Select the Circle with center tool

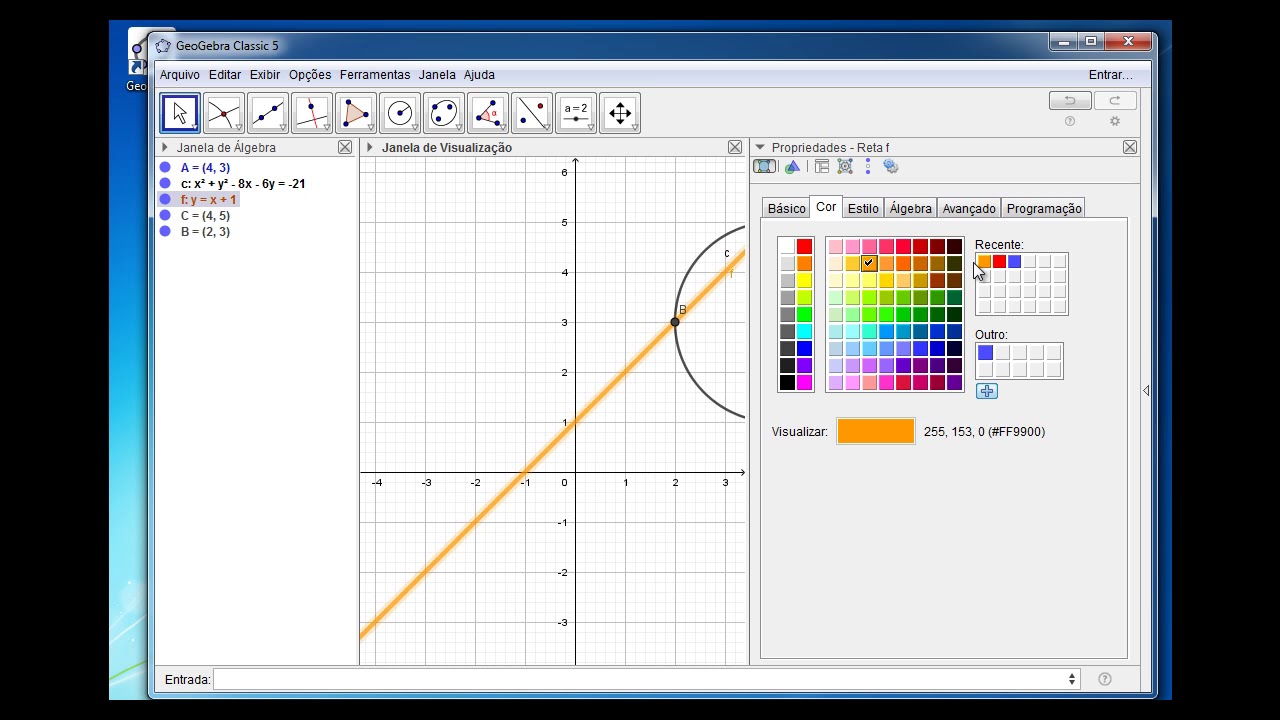click(x=400, y=113)
